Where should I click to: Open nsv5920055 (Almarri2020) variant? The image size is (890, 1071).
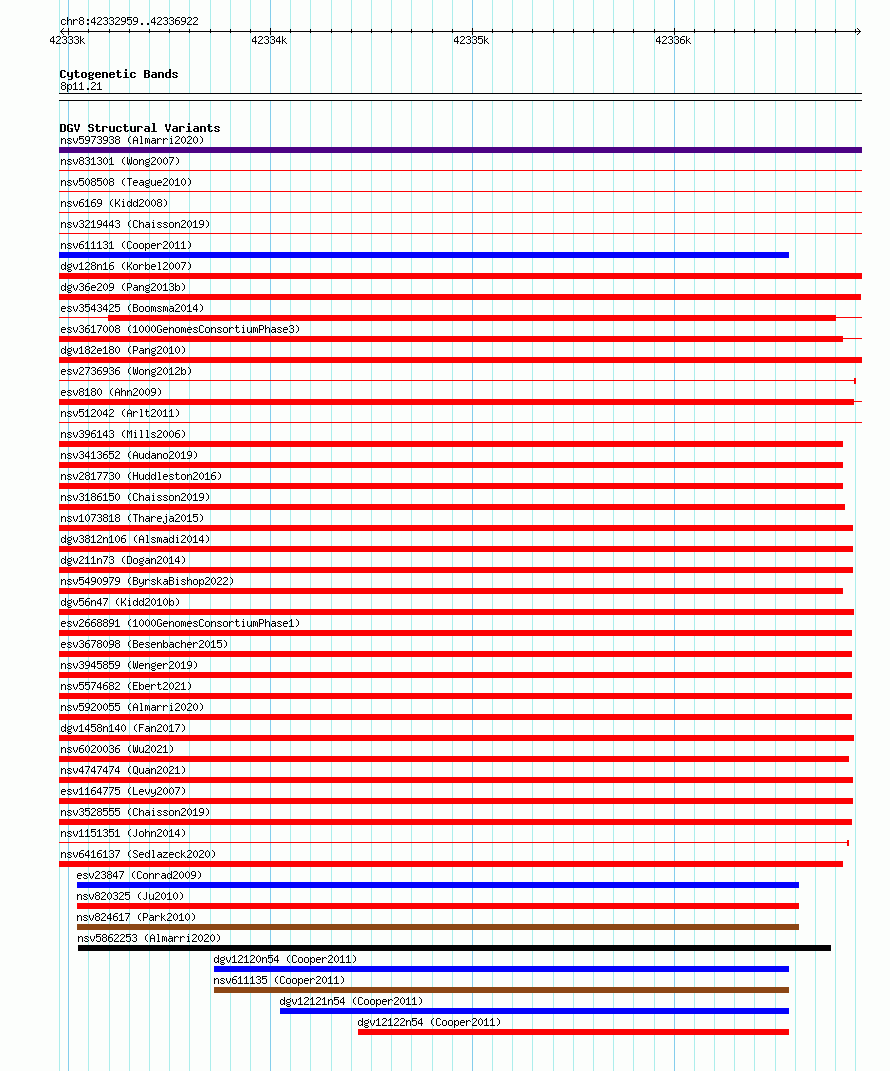tap(132, 708)
